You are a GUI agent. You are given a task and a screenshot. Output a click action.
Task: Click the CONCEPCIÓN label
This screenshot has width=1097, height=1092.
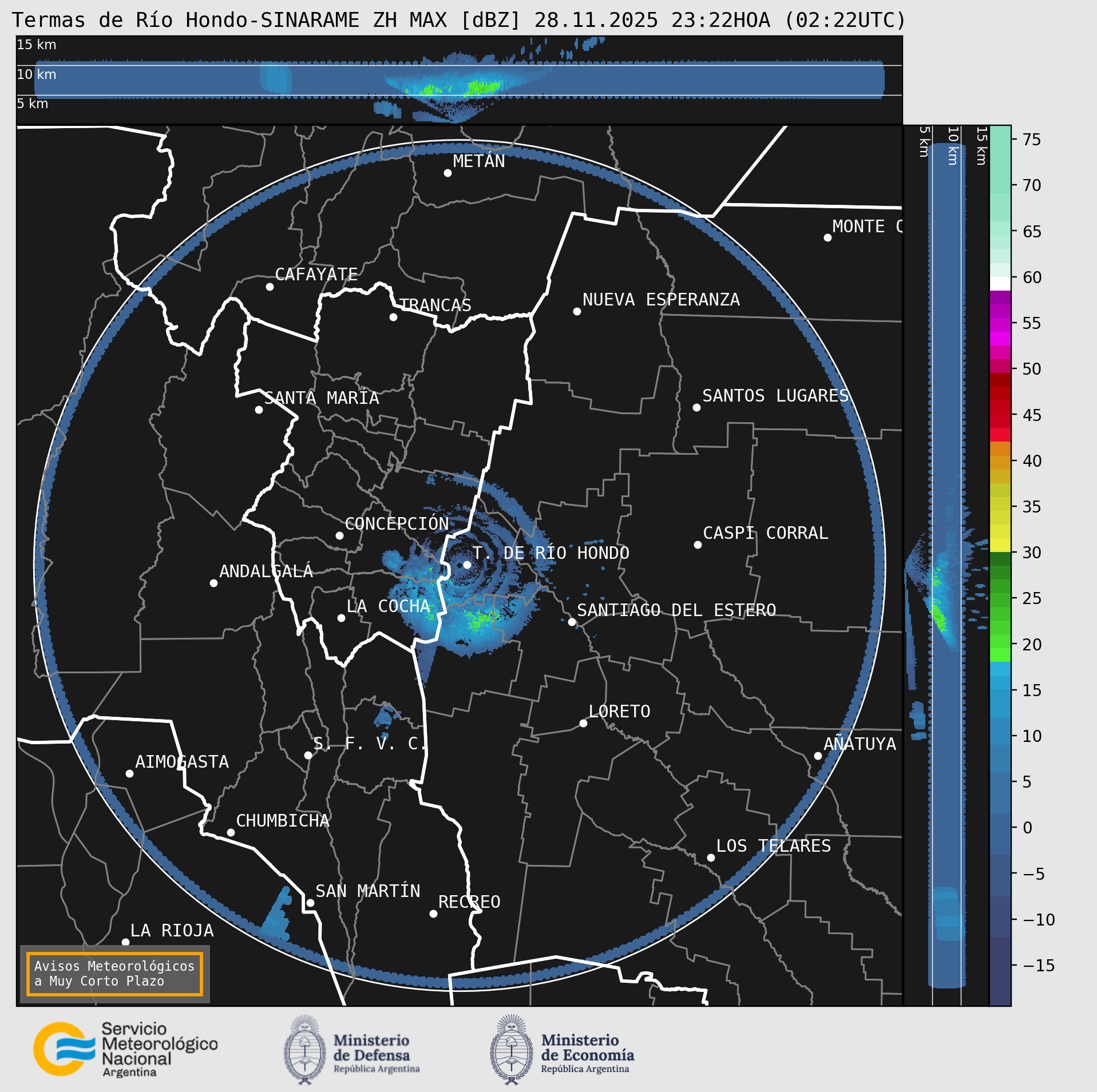[x=397, y=523]
